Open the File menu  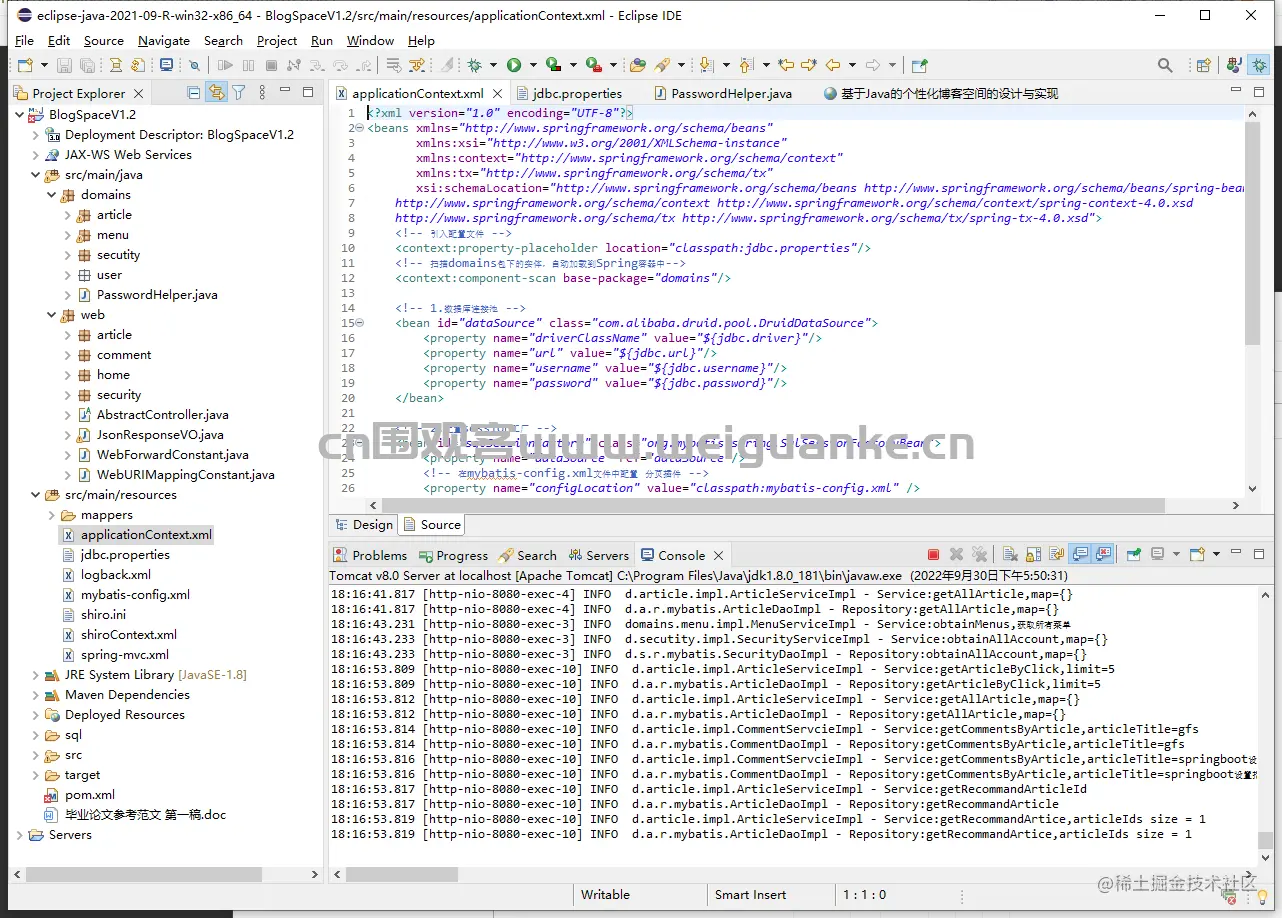24,41
